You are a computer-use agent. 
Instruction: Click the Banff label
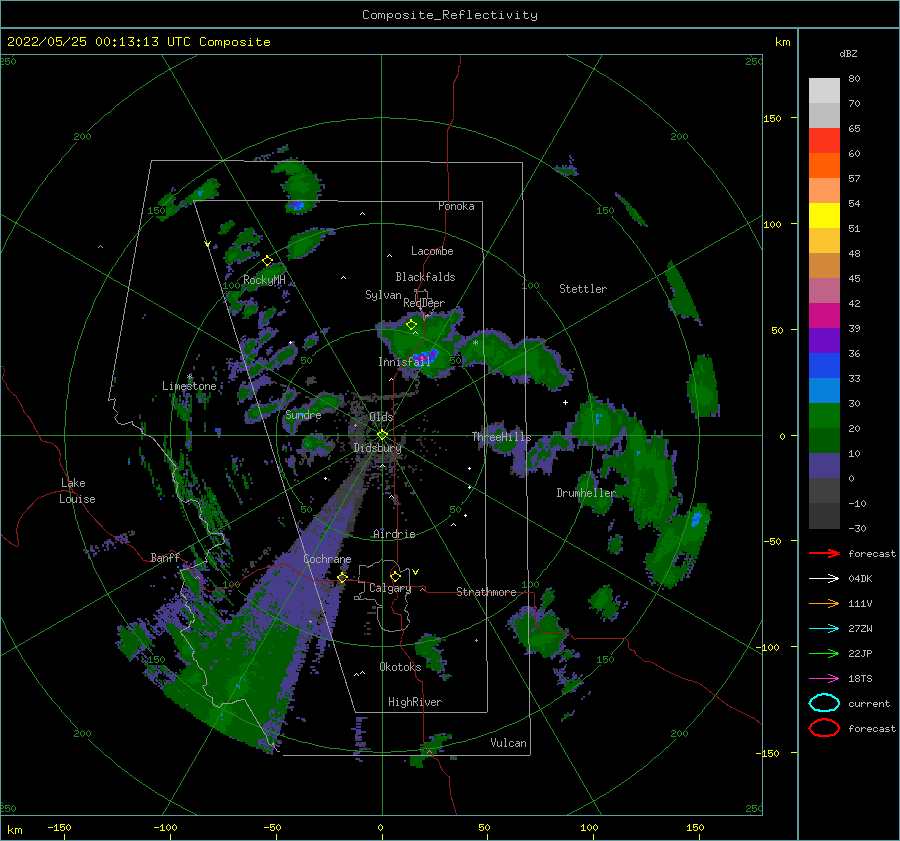click(165, 558)
